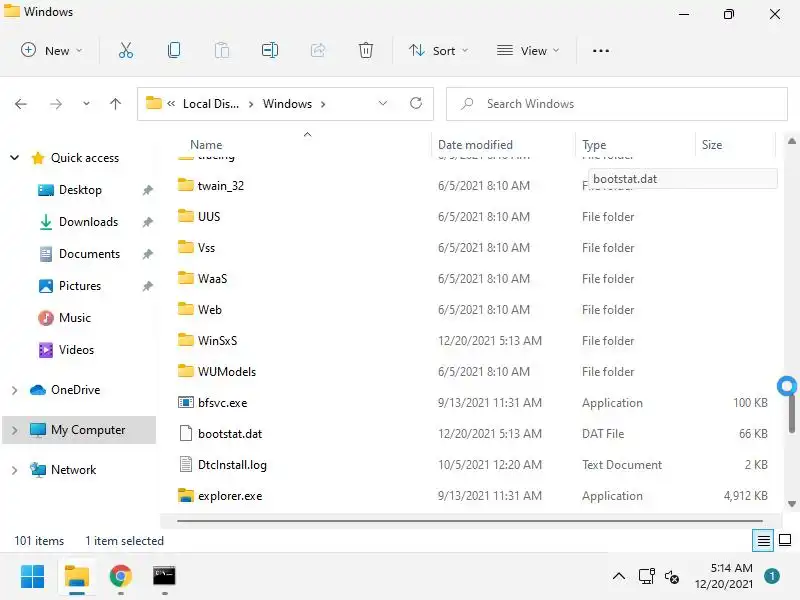Image resolution: width=800 pixels, height=600 pixels.
Task: Click the Copy icon in toolbar
Action: (x=174, y=51)
